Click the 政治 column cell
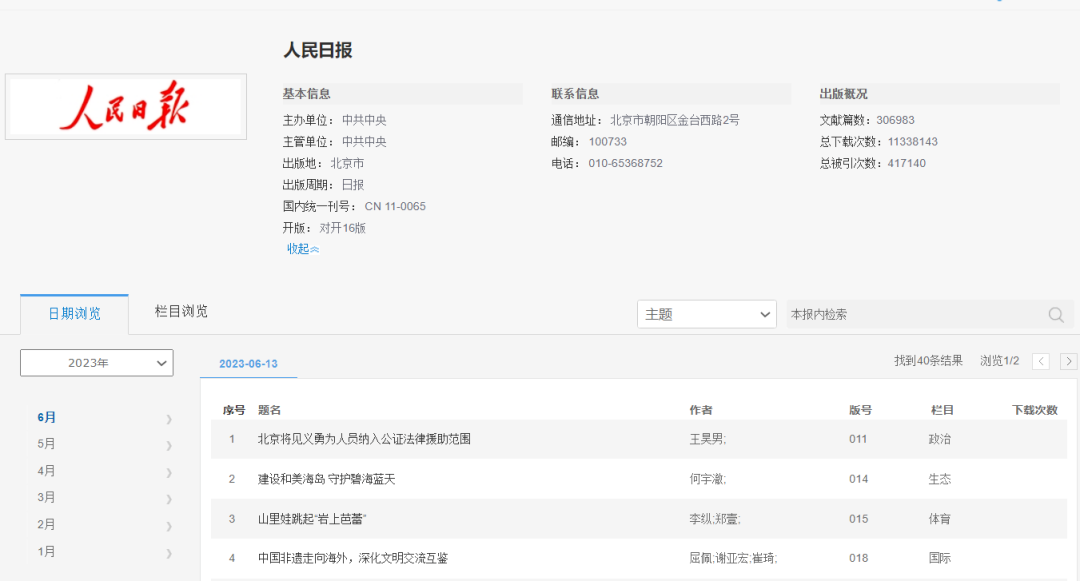The width and height of the screenshot is (1080, 581). tap(939, 439)
